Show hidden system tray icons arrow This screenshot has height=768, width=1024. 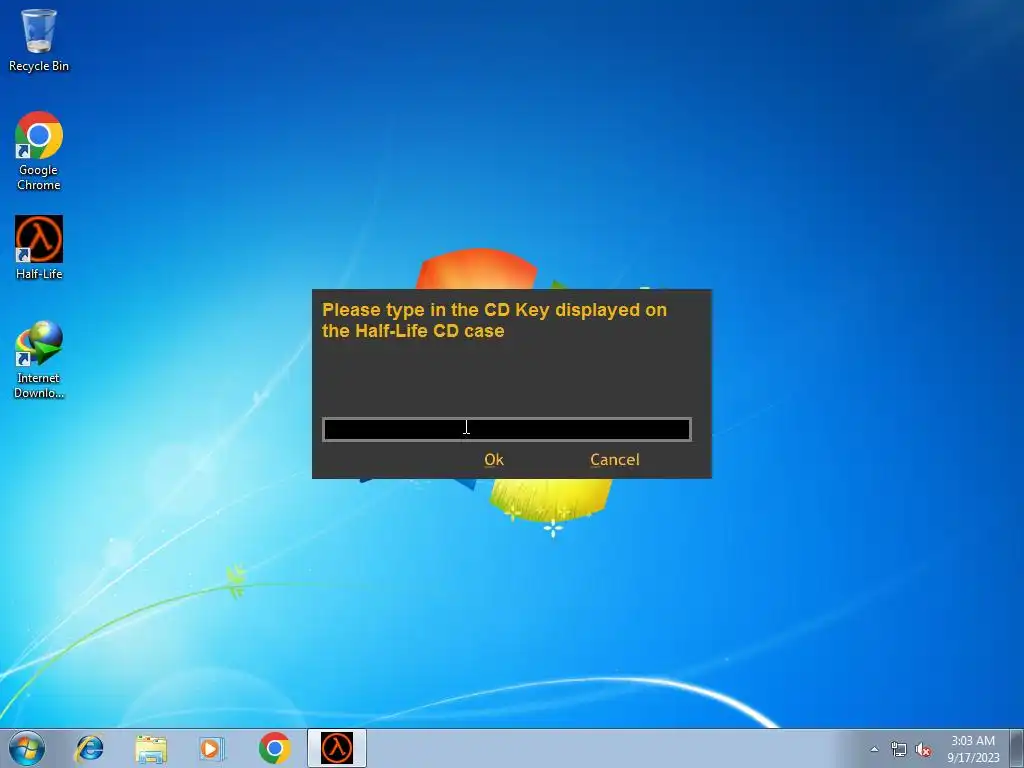tap(874, 749)
